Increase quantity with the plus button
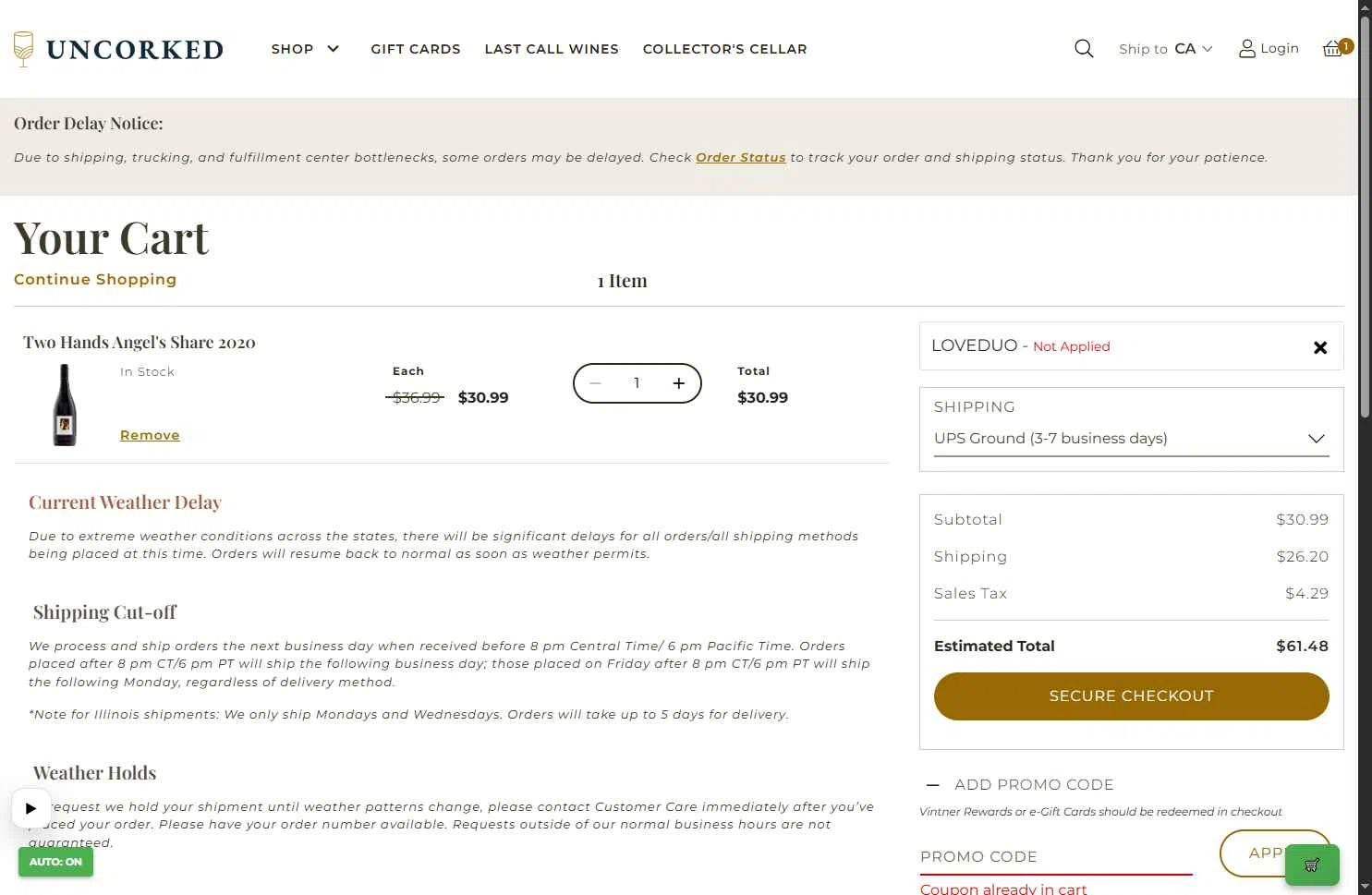 (x=679, y=383)
